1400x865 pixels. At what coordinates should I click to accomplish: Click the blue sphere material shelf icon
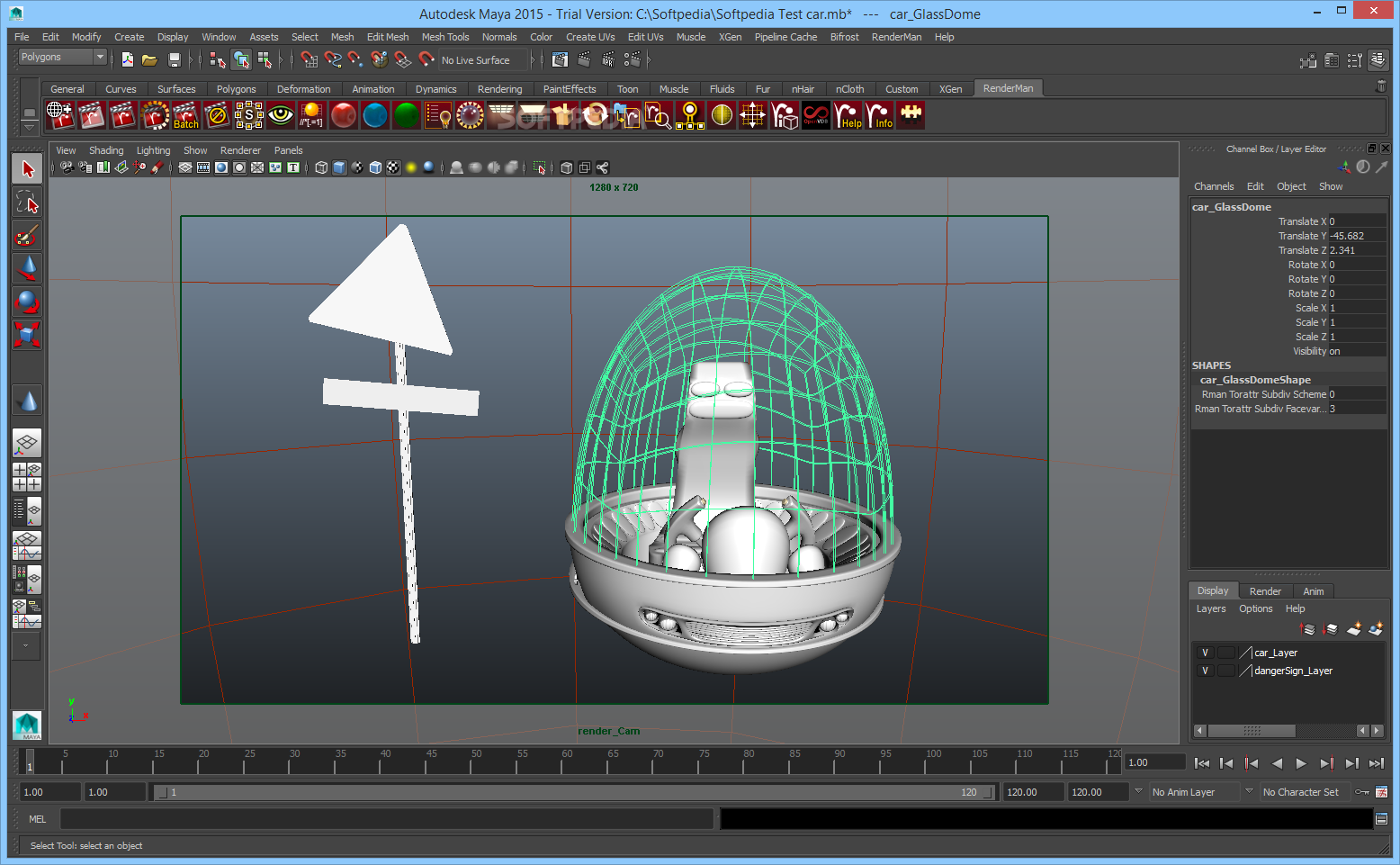point(374,115)
